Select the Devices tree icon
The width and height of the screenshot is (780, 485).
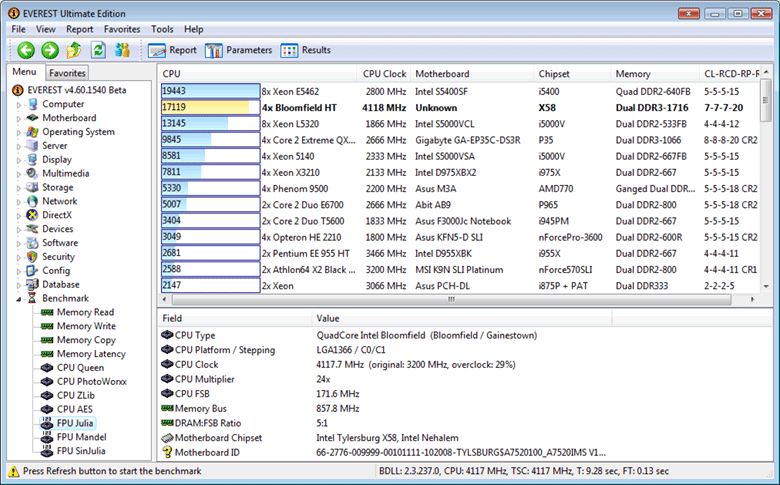point(32,229)
